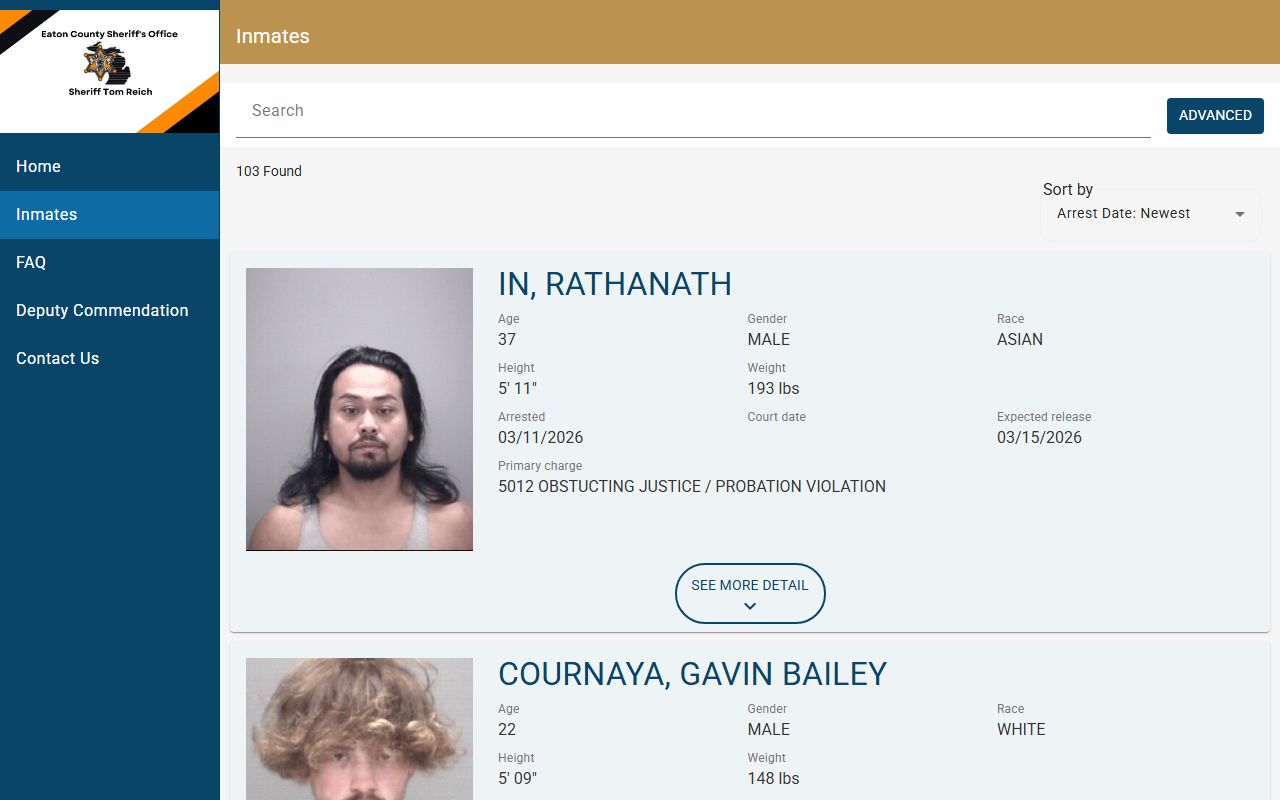
Task: Open the FAQ page
Action: tap(109, 263)
